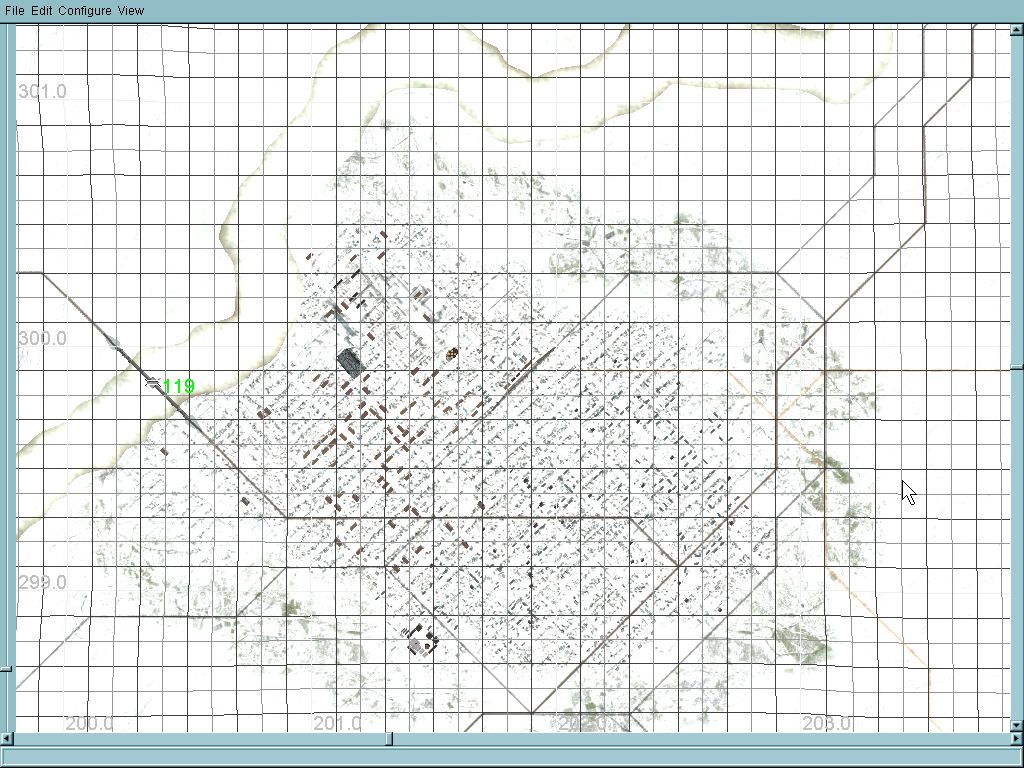Click the orange dotted marker on map
Viewport: 1024px width, 768px height.
[452, 354]
